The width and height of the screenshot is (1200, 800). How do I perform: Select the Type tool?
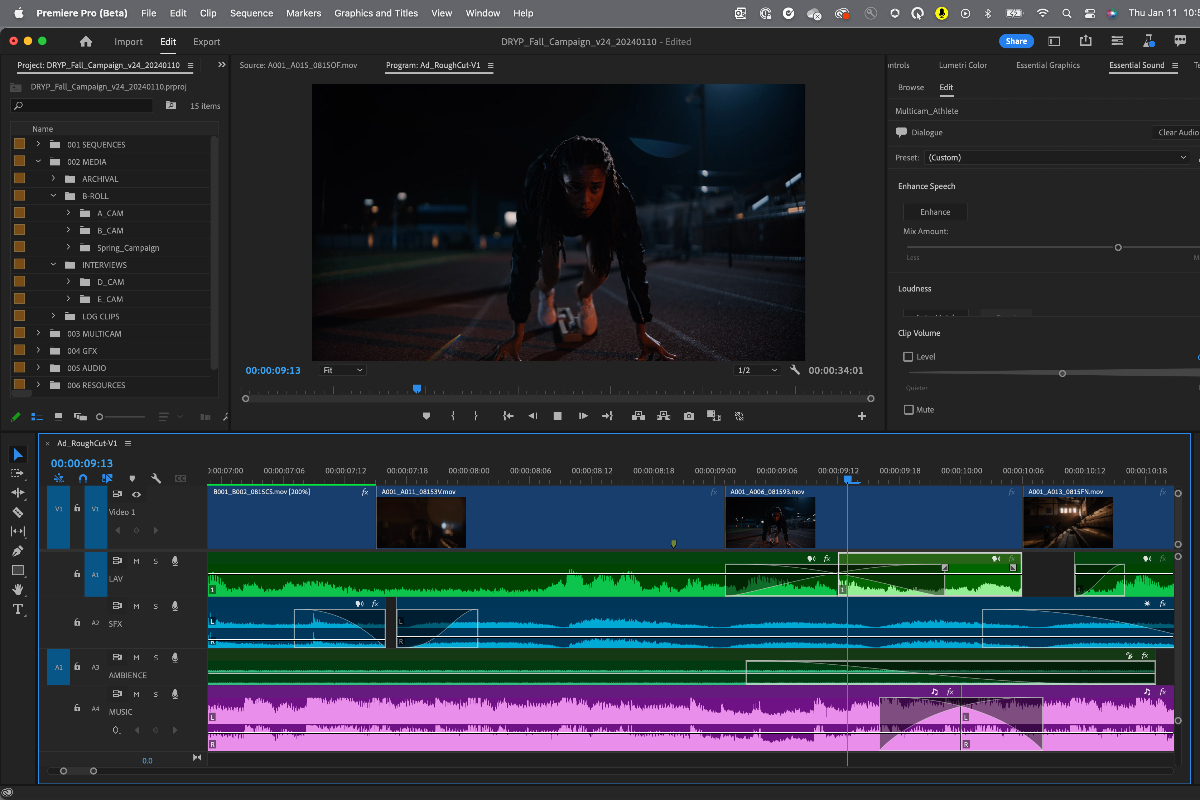click(18, 609)
